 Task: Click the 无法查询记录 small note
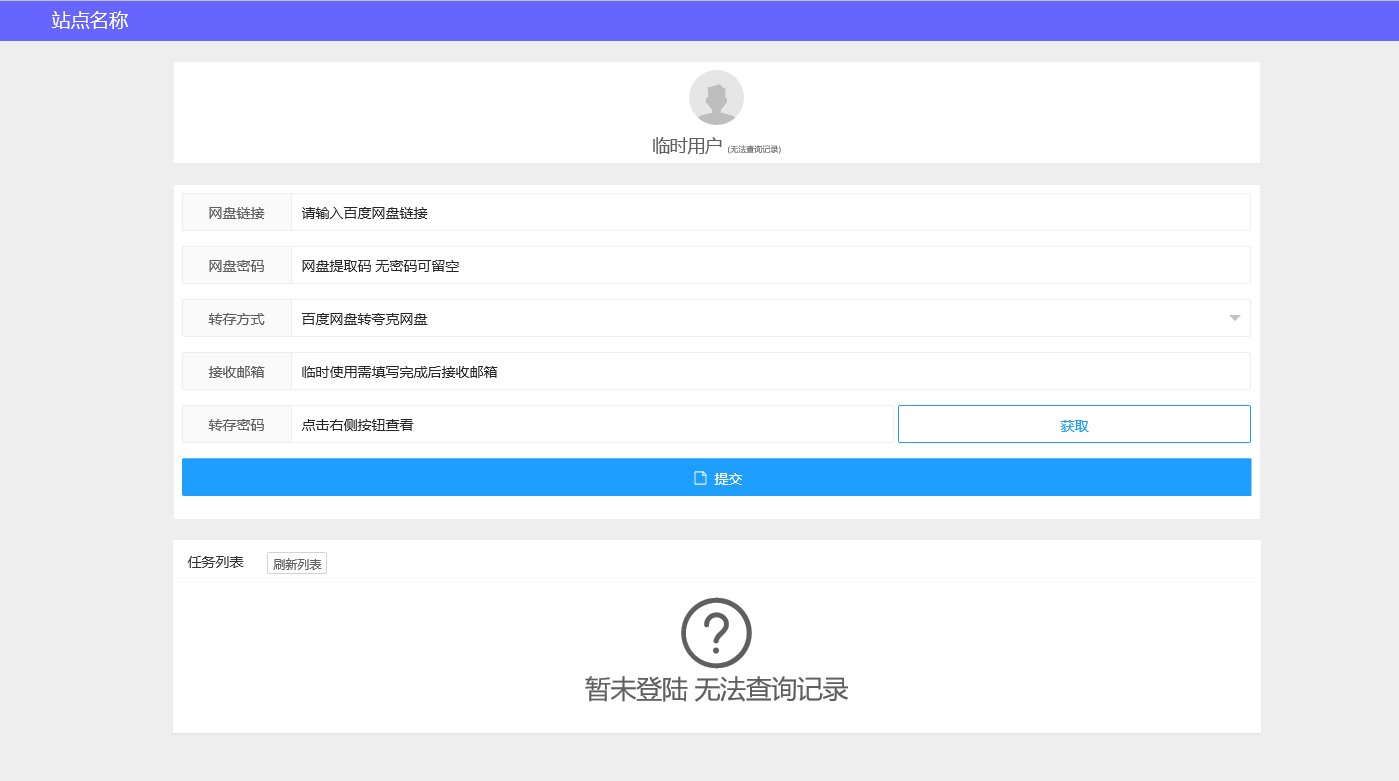click(754, 149)
